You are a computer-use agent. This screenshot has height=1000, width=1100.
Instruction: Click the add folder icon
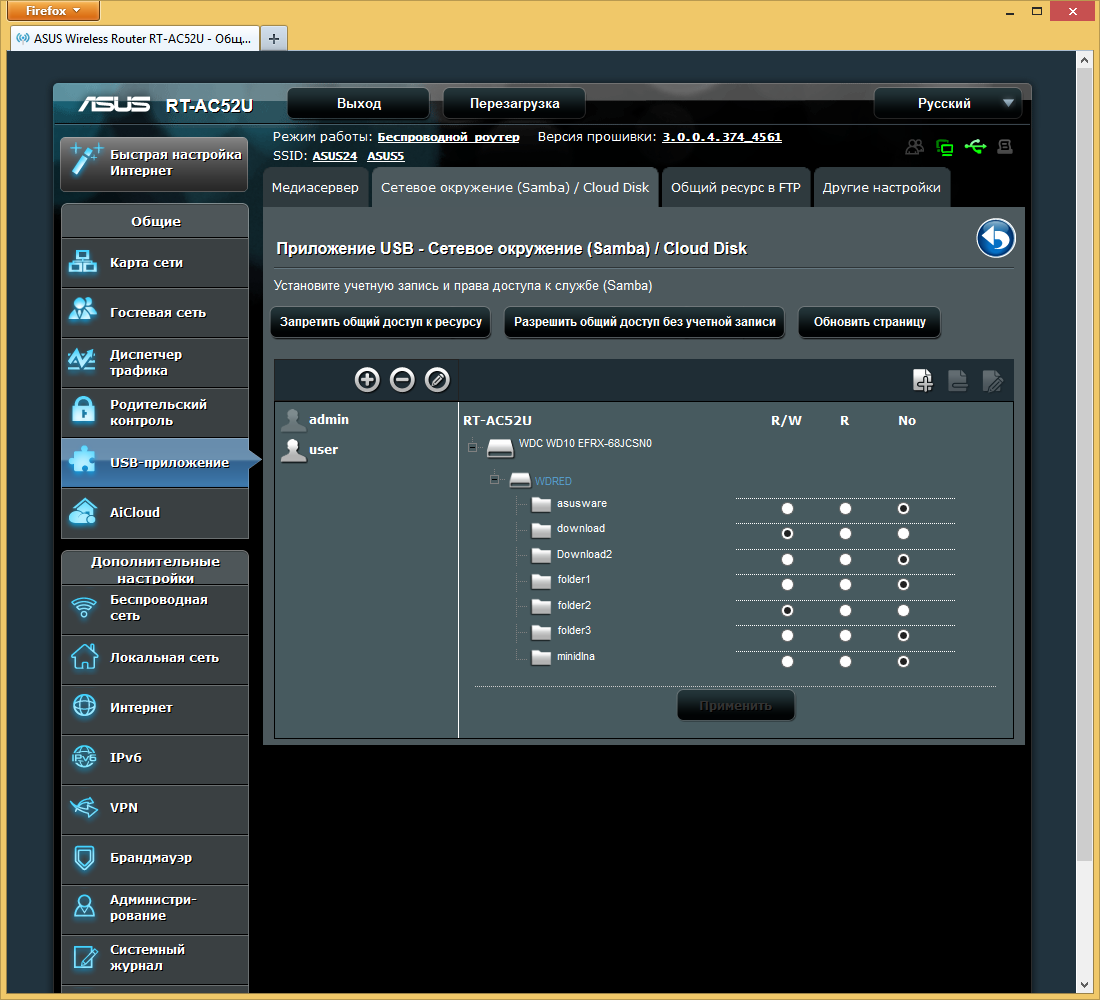923,380
